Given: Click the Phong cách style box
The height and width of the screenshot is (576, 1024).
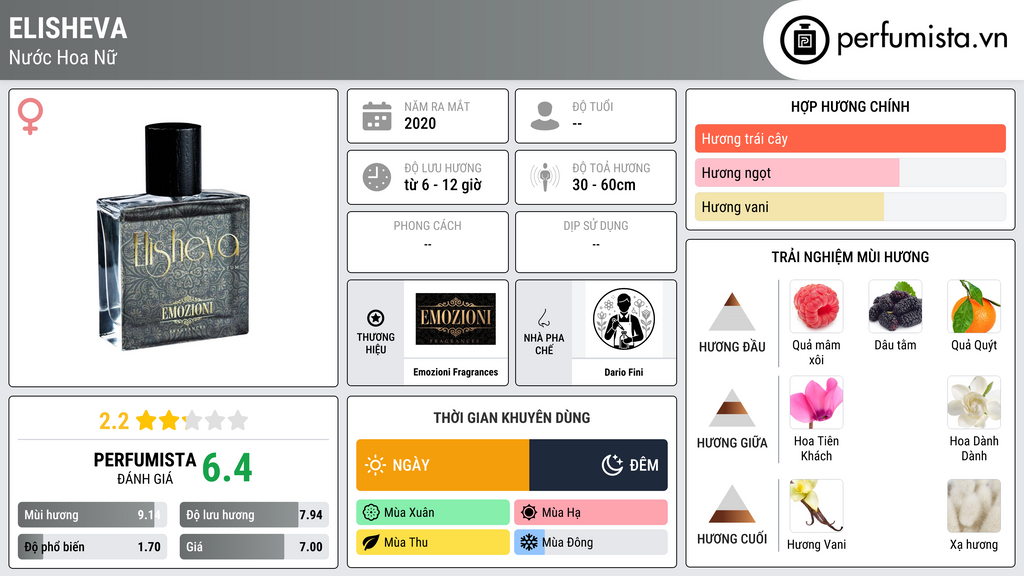Looking at the screenshot, I should click(x=428, y=242).
